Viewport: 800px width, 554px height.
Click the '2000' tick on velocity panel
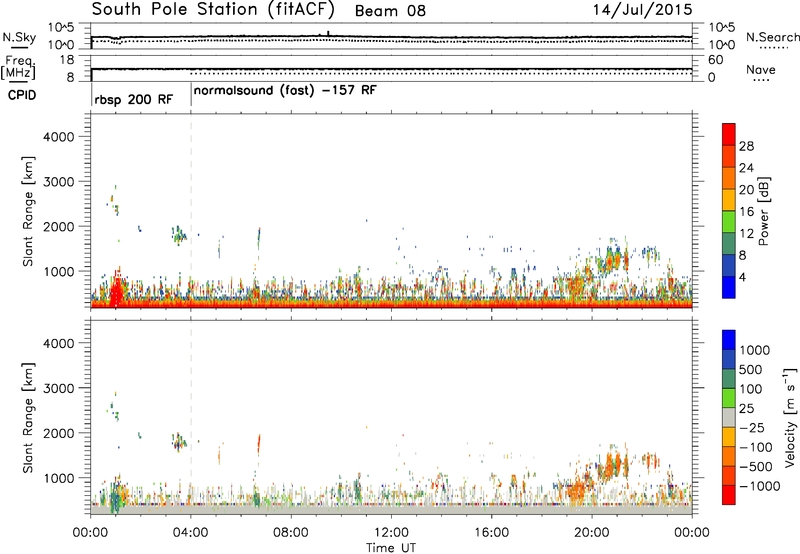pos(58,433)
